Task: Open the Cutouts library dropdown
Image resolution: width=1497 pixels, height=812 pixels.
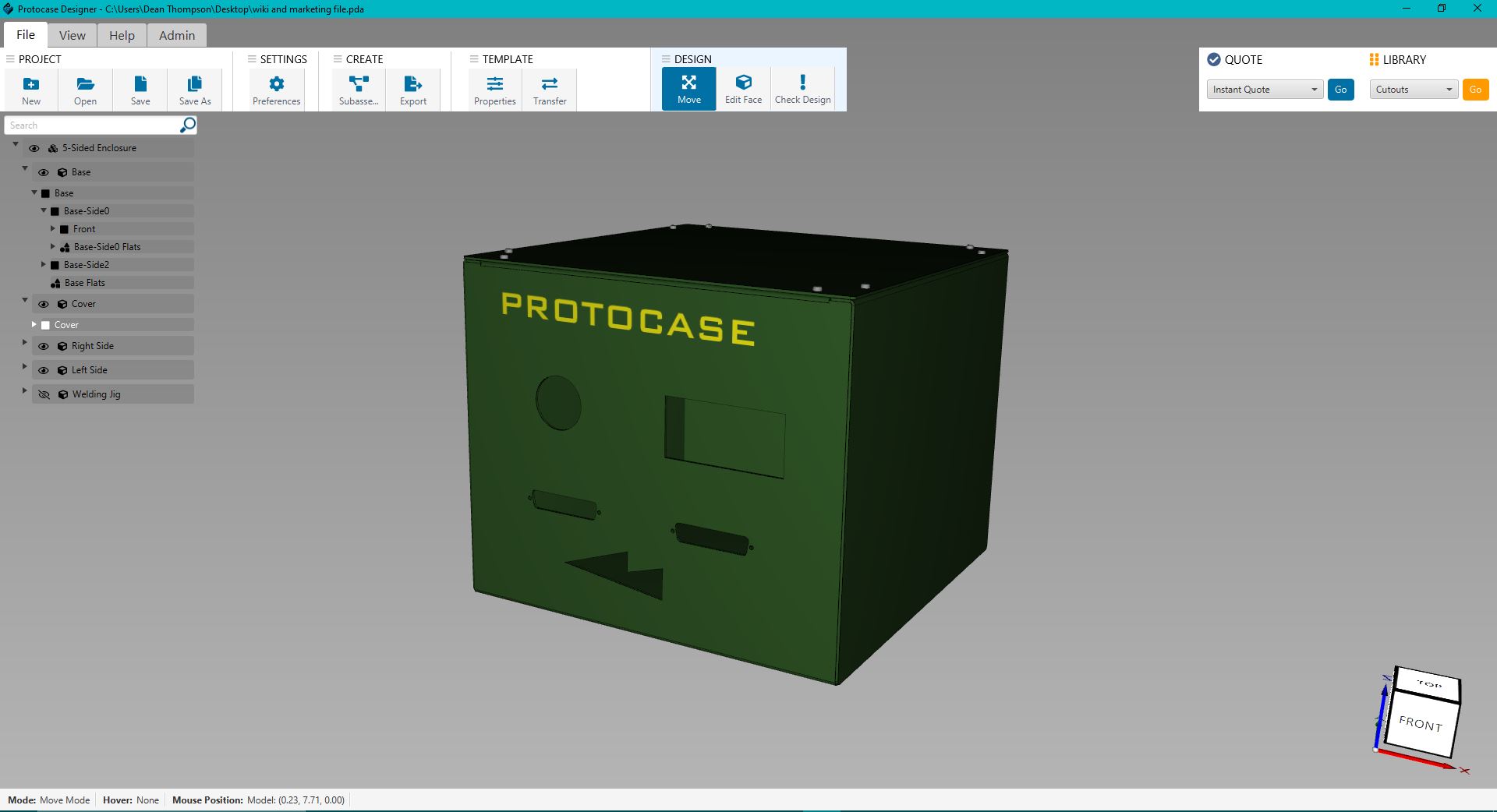Action: click(1414, 90)
